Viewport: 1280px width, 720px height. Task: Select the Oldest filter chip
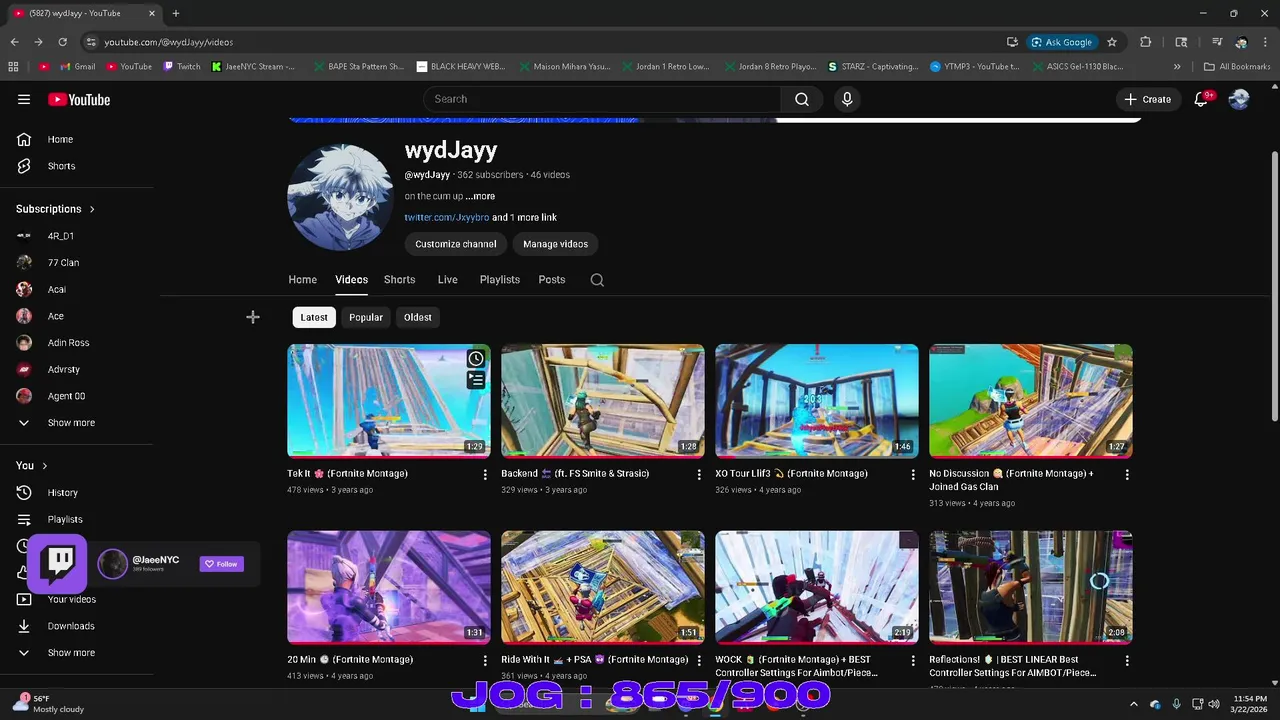418,317
